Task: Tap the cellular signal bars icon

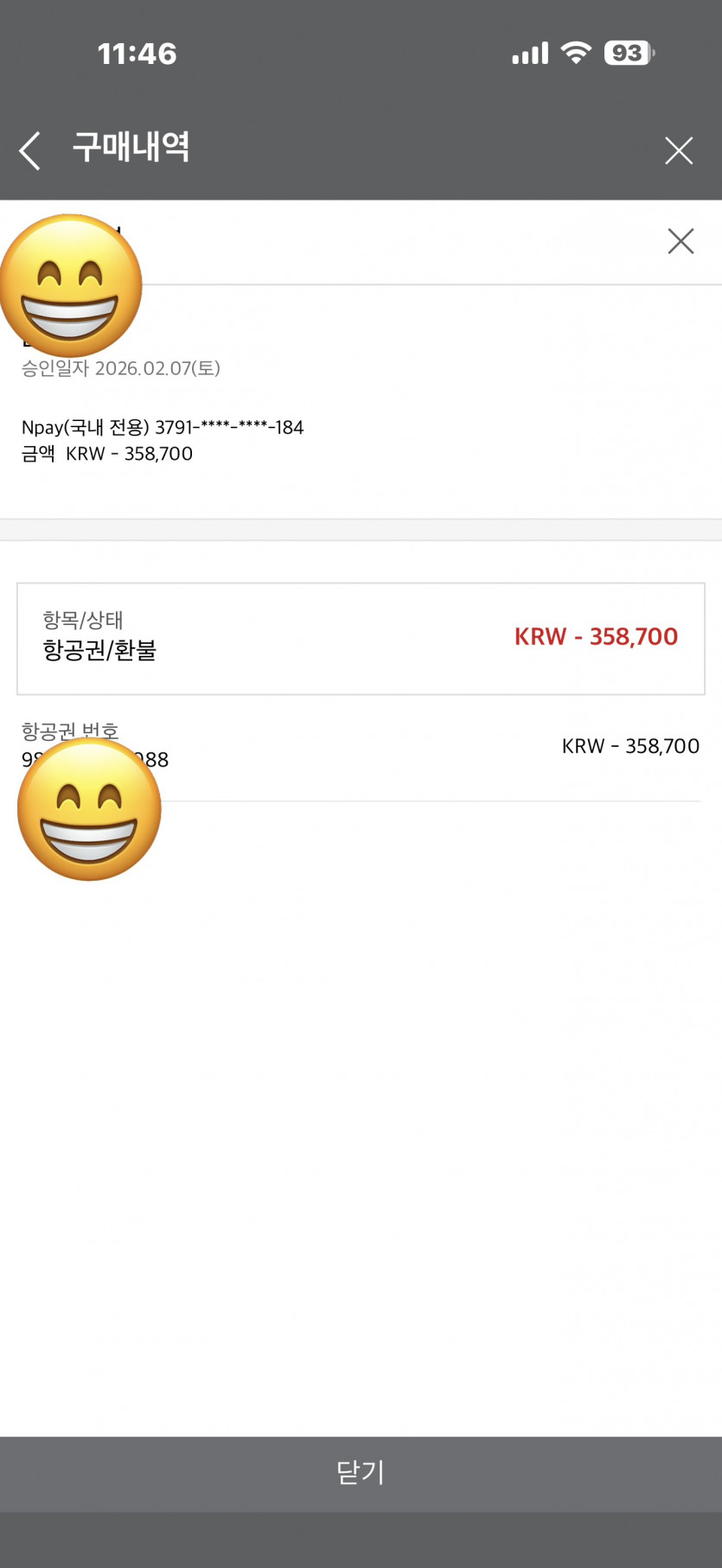Action: click(x=530, y=54)
